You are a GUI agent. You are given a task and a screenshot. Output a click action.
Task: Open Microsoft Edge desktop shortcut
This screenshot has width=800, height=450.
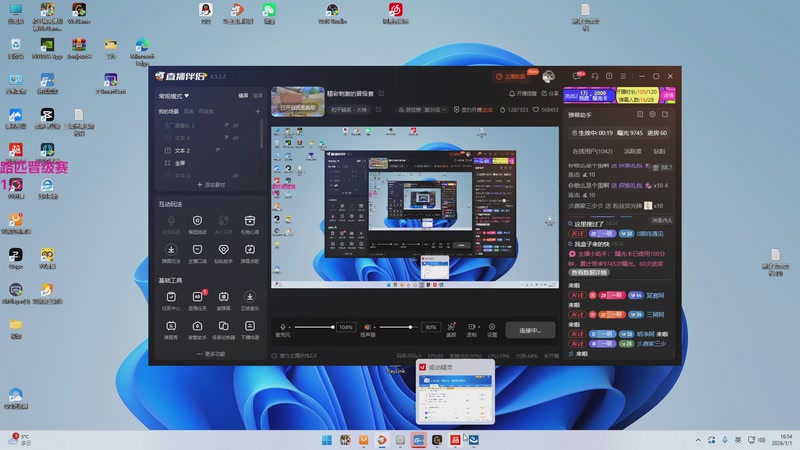pos(142,52)
